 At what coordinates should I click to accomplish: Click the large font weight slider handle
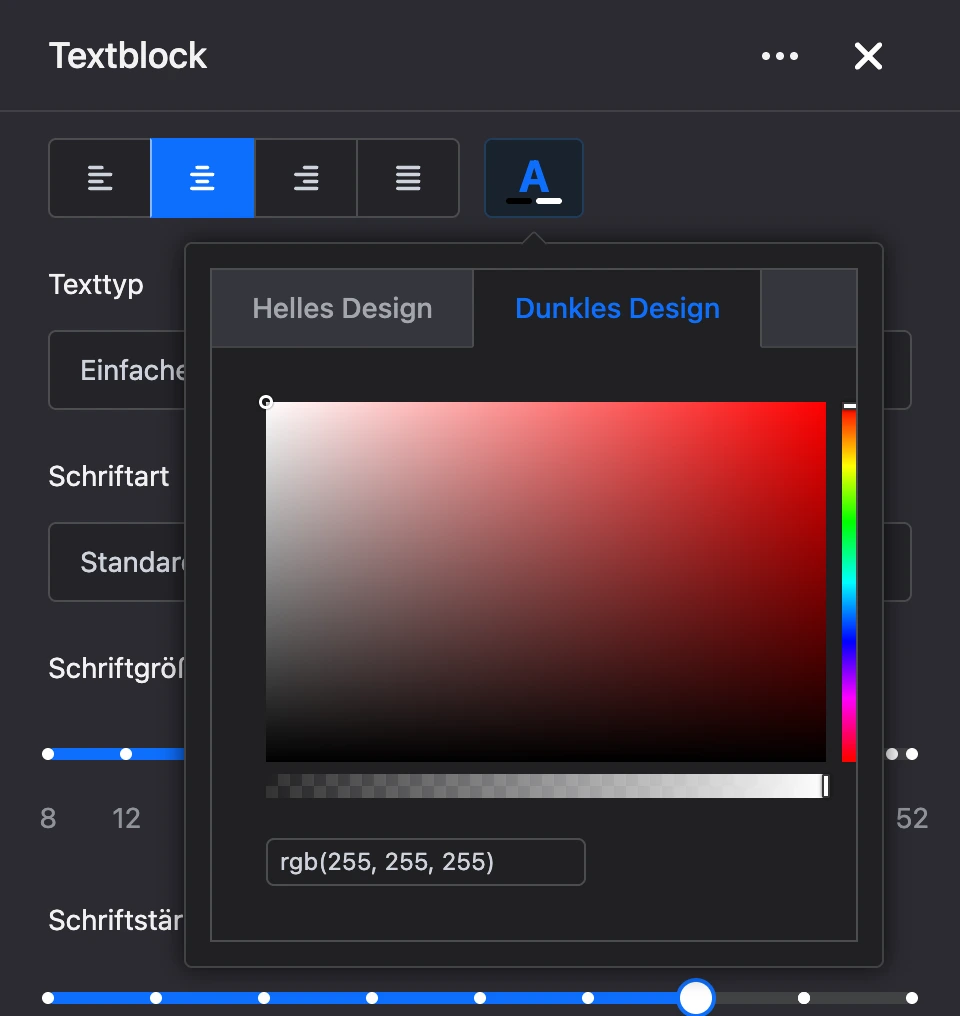pos(696,998)
